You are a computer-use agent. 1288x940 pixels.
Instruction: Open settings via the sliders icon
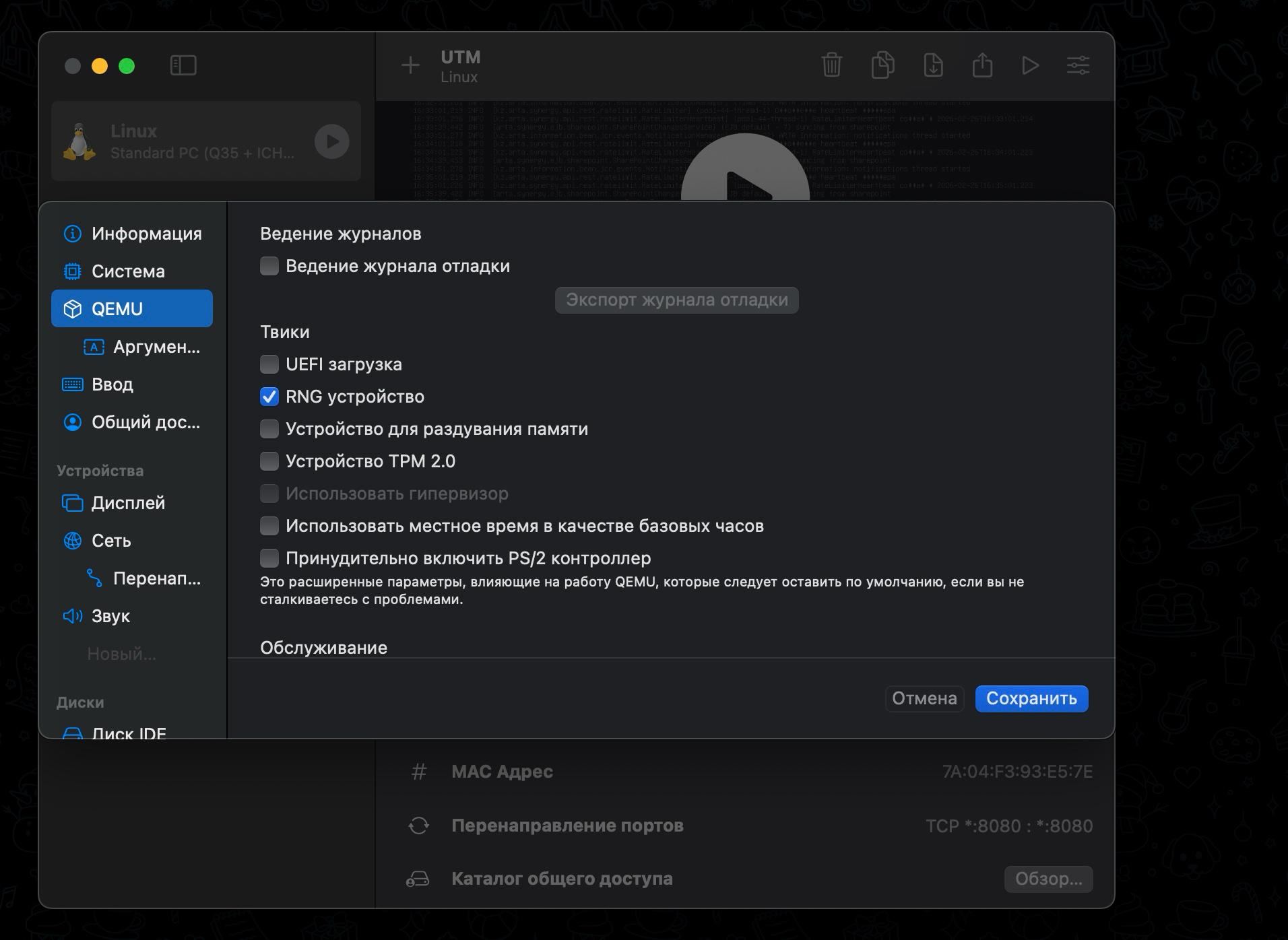pos(1078,65)
